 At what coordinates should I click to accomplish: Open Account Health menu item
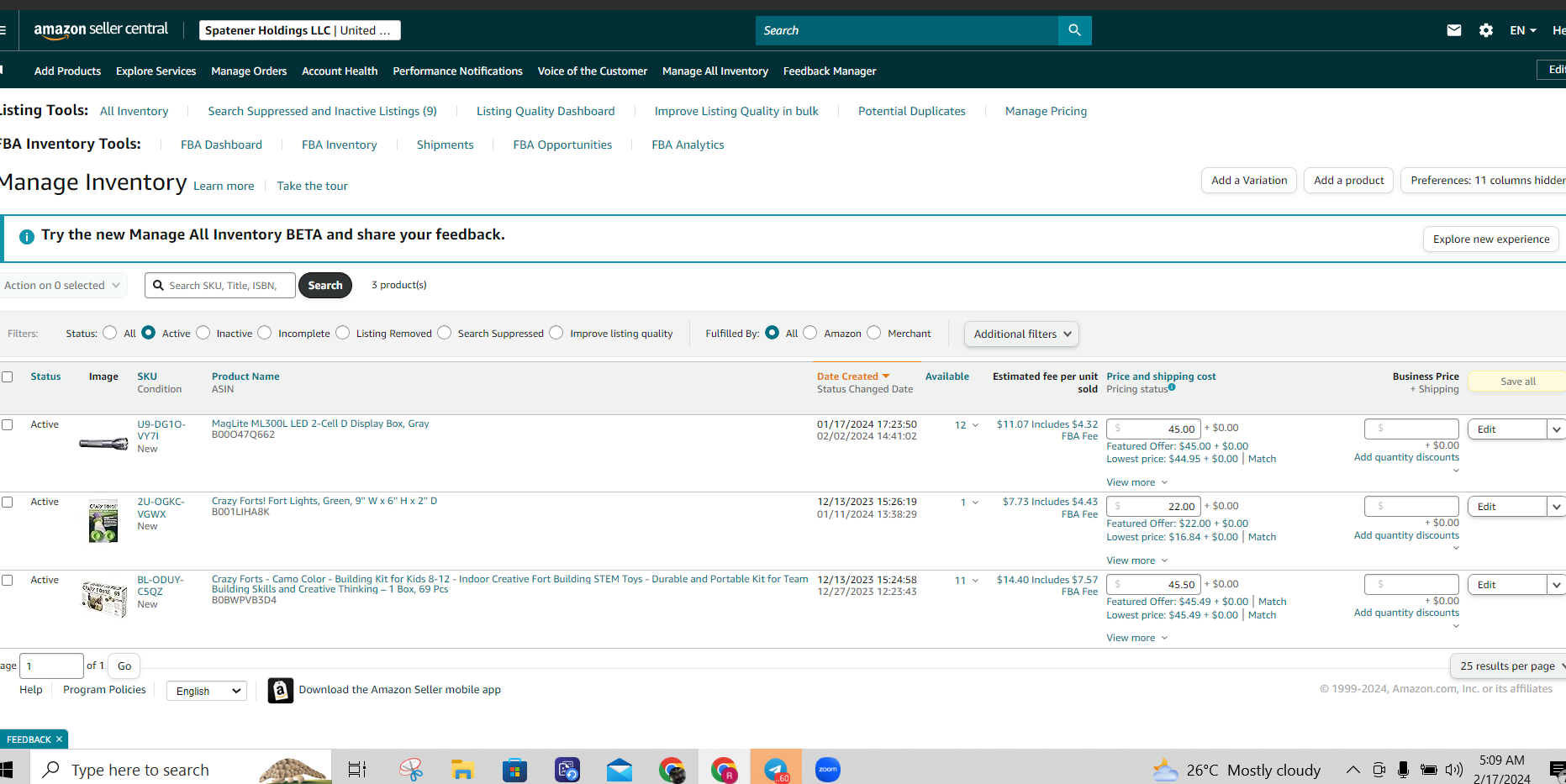click(x=340, y=71)
